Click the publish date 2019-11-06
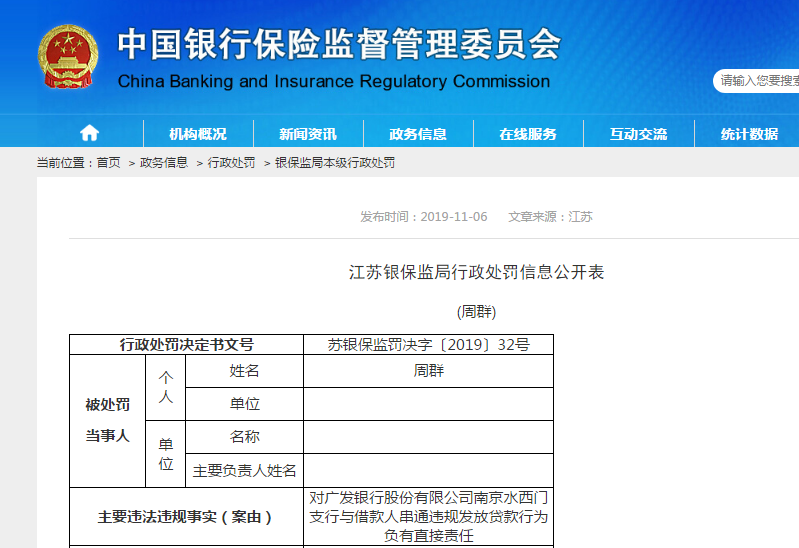This screenshot has height=548, width=799. [454, 217]
